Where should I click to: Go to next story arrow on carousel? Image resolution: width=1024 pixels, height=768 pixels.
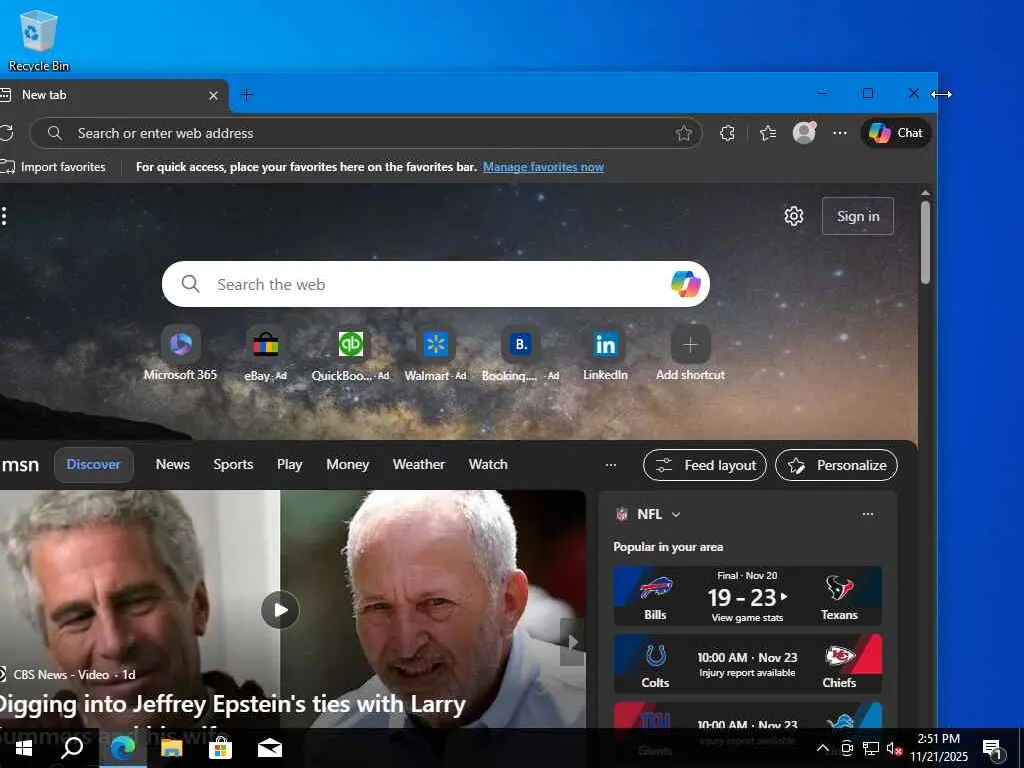pyautogui.click(x=572, y=643)
